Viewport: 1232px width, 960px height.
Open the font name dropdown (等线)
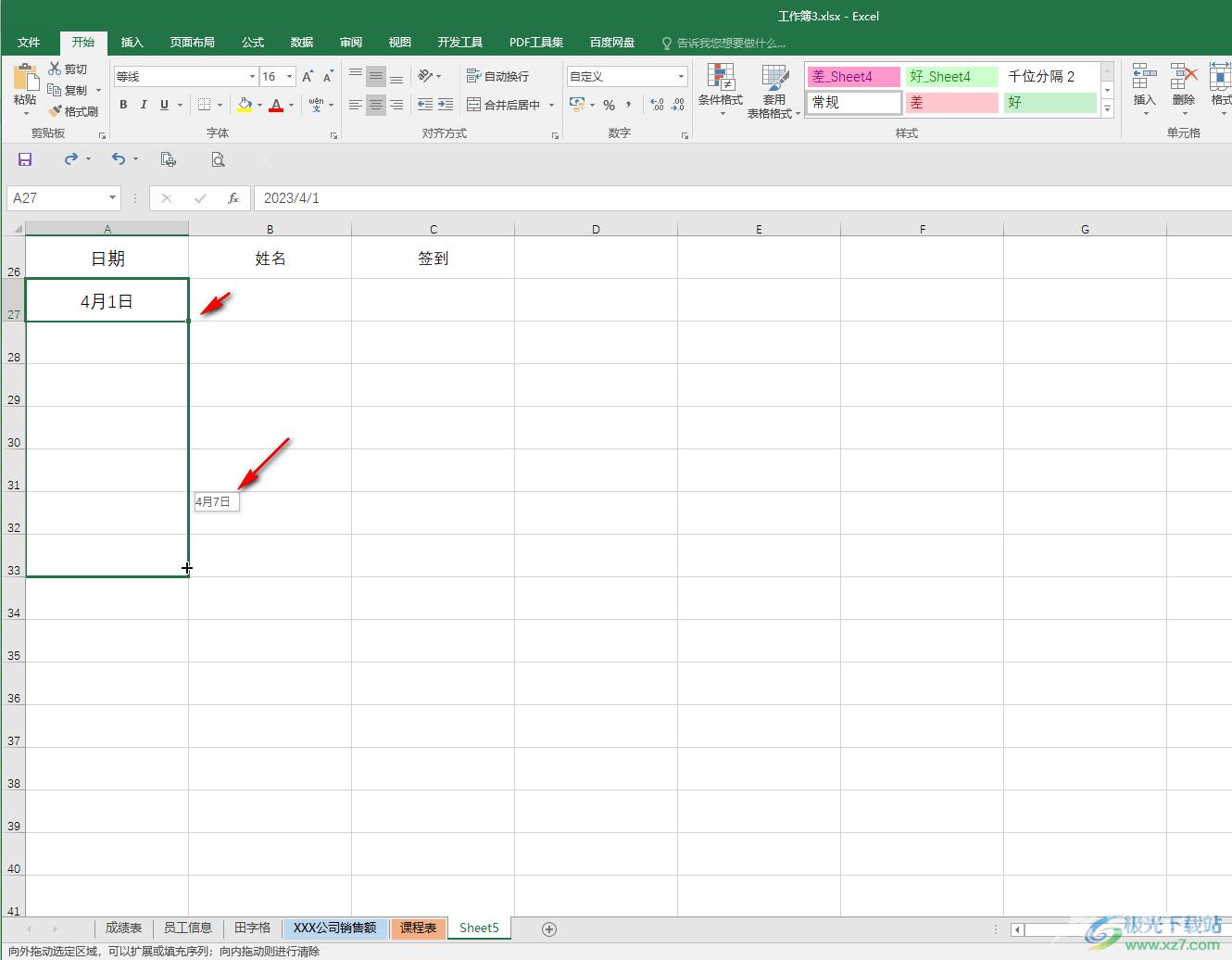point(252,77)
